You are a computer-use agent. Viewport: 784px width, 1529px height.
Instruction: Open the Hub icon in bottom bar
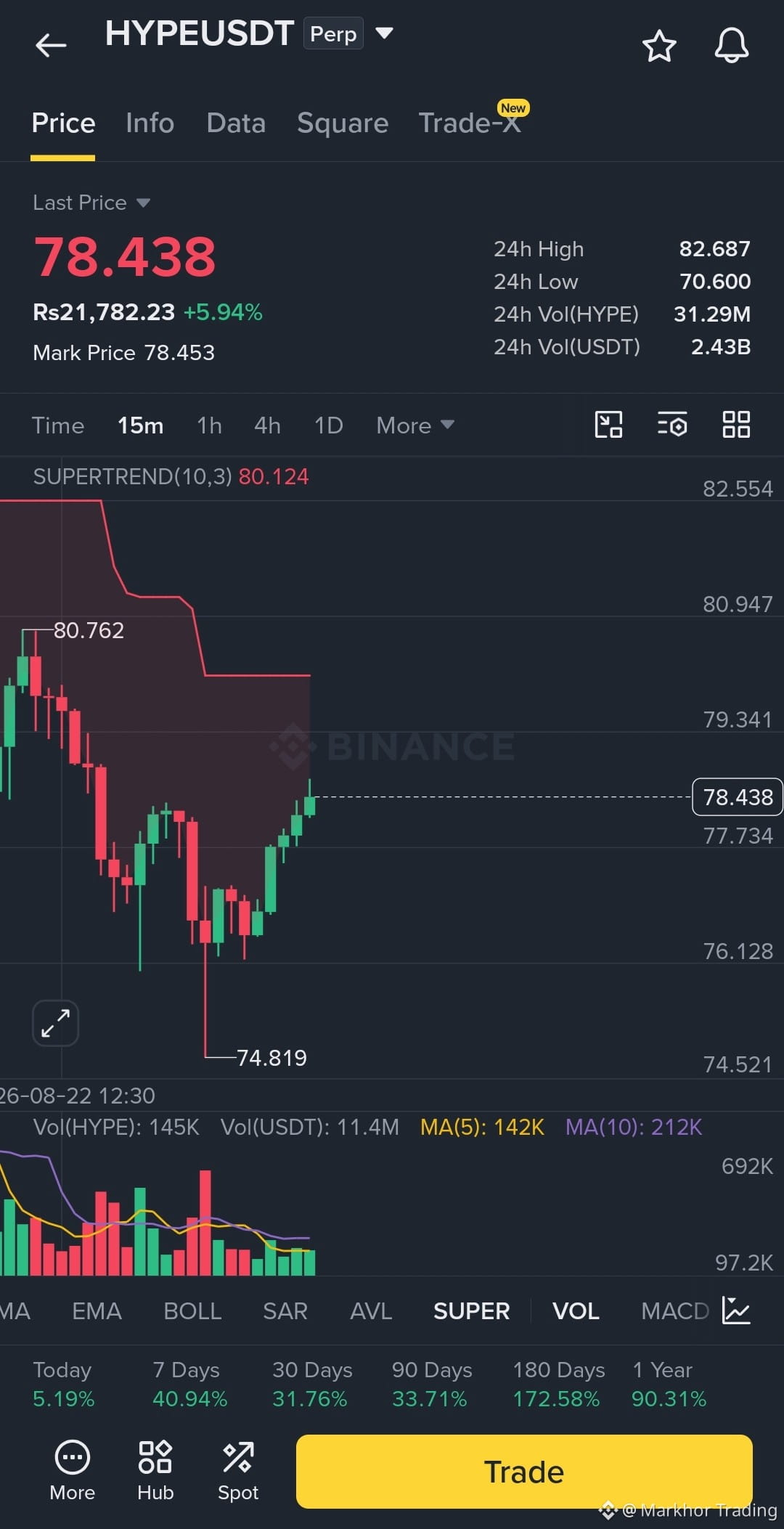tap(155, 1471)
